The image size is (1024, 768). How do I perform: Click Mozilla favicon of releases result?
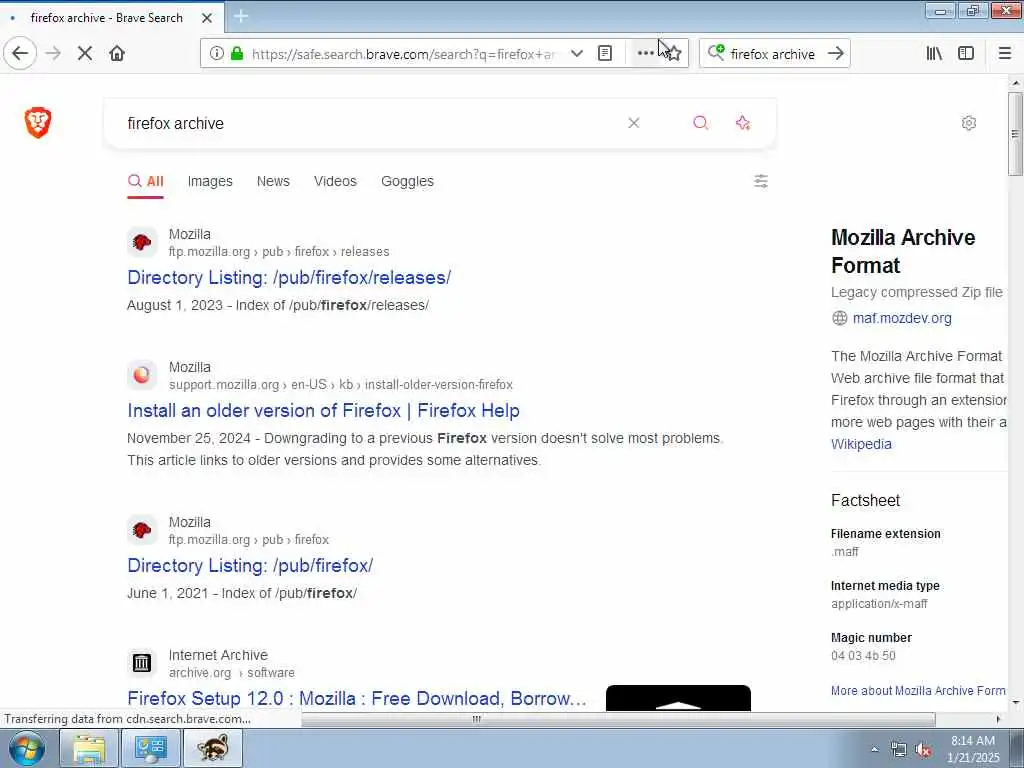tap(142, 243)
